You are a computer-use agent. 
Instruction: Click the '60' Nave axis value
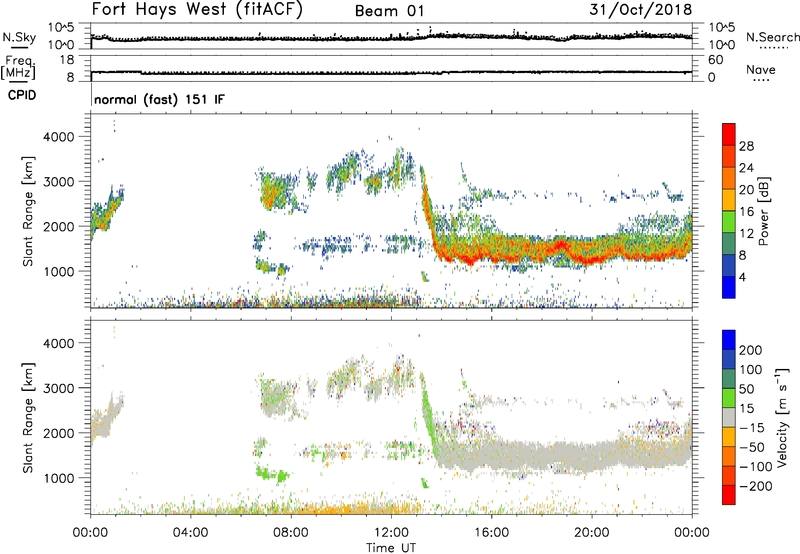coord(715,60)
